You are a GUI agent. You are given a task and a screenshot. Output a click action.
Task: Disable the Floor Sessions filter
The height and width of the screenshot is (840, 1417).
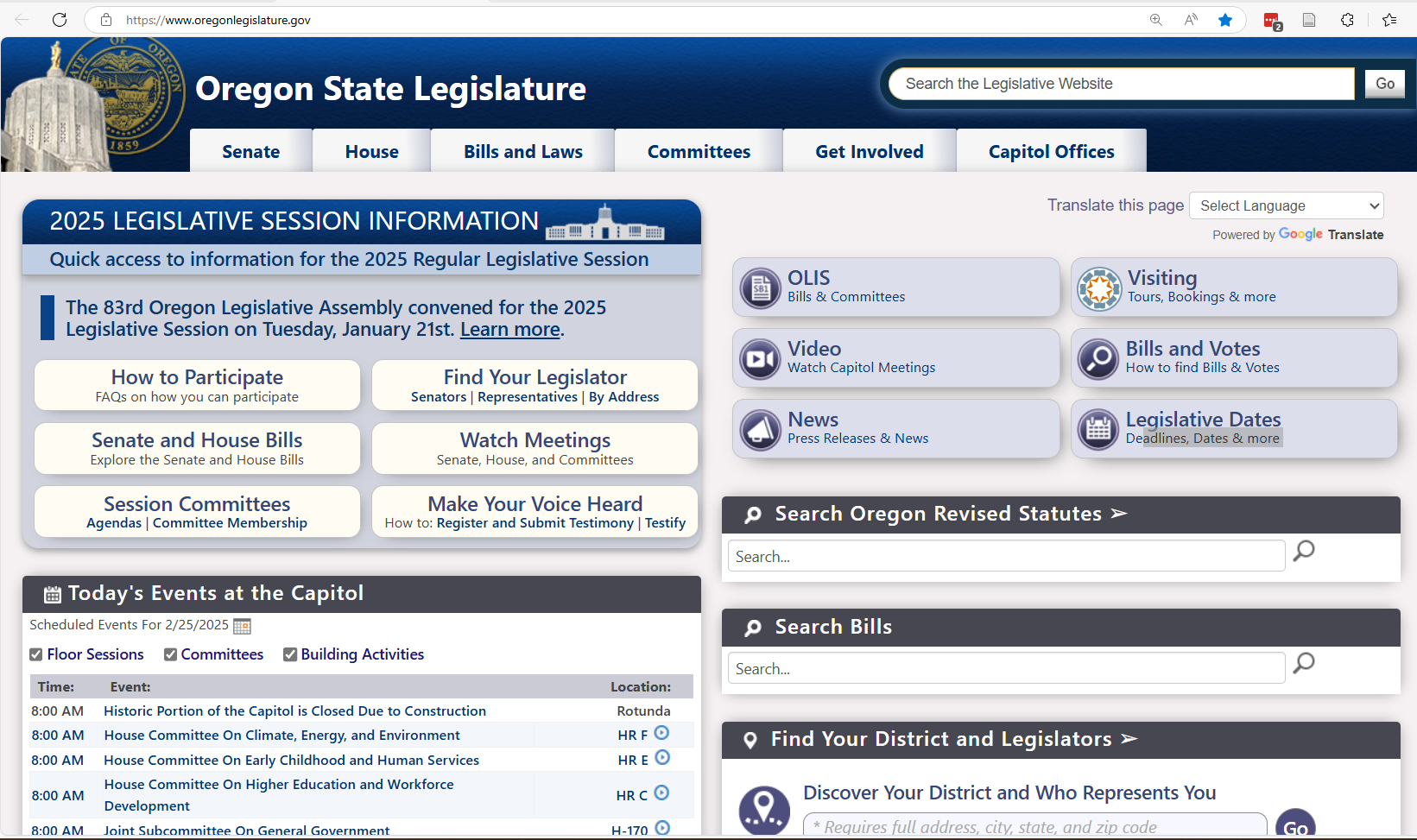click(35, 654)
